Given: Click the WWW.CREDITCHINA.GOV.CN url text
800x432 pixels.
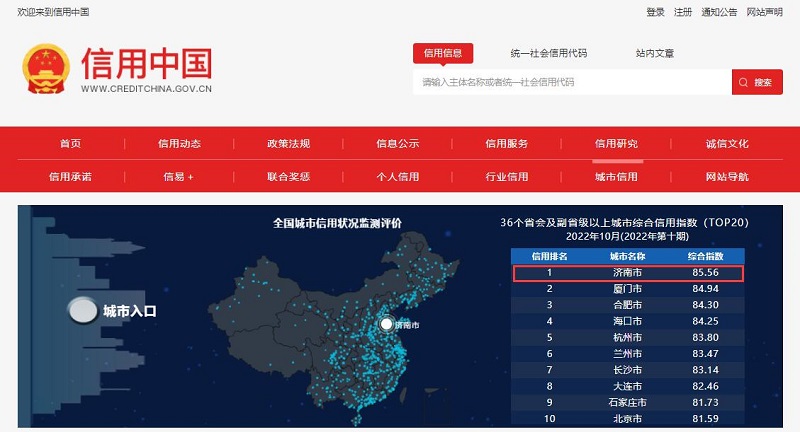Looking at the screenshot, I should tap(146, 89).
